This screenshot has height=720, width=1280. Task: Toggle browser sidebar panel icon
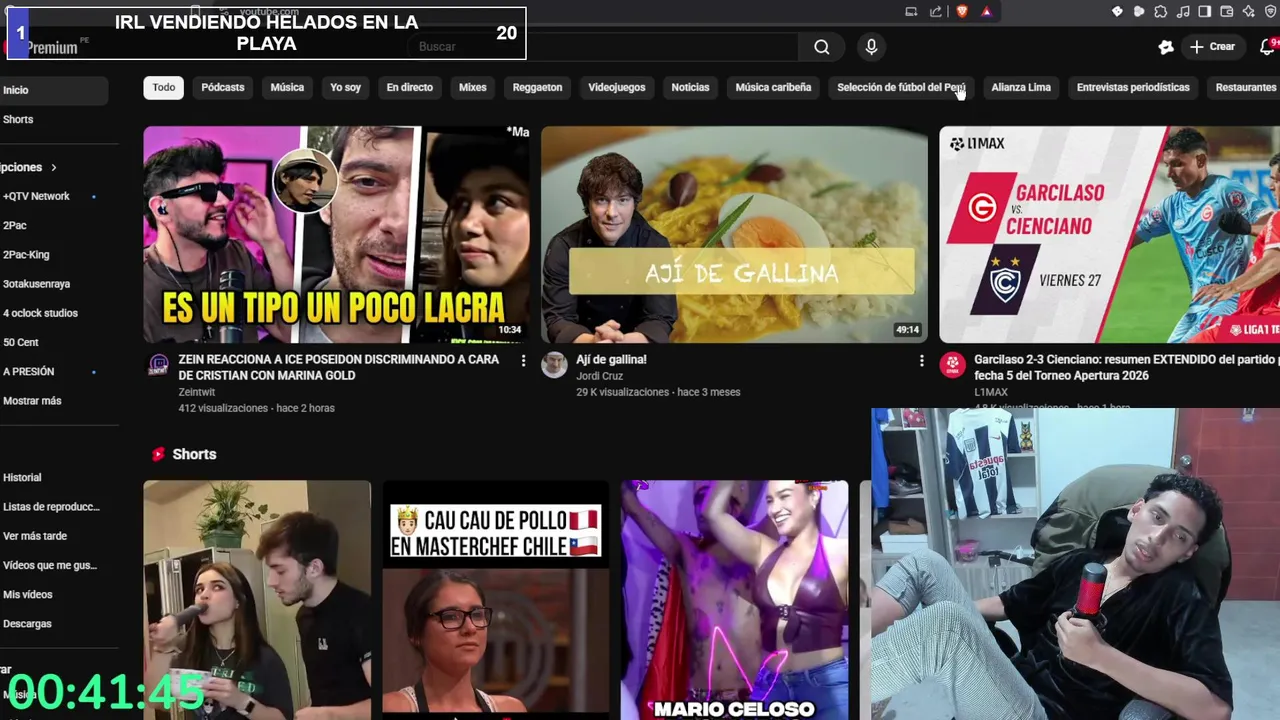(1204, 12)
